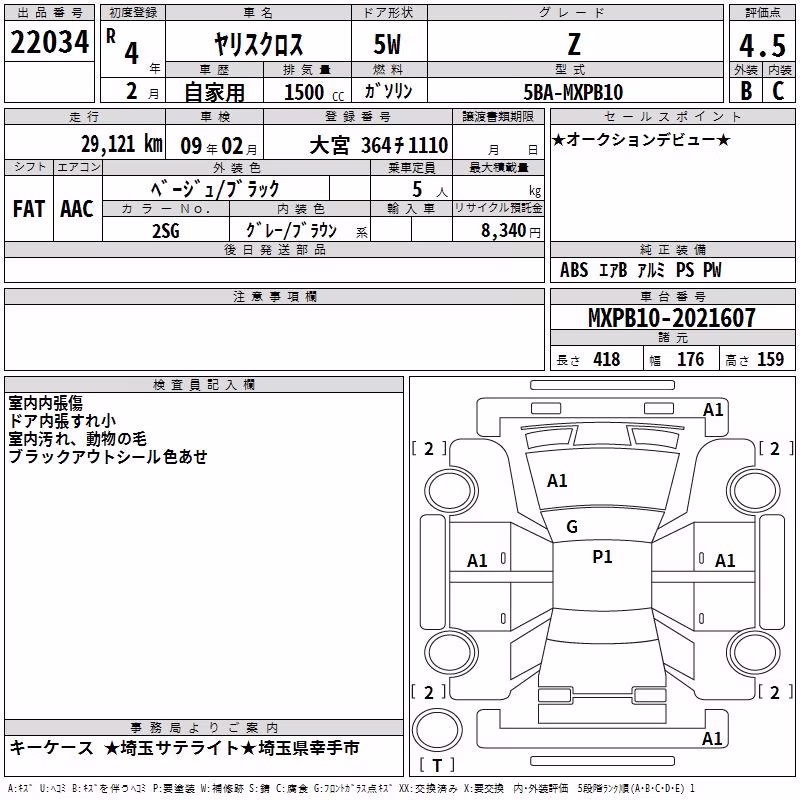800x800 pixels.
Task: Click the 出品番号 header
Action: click(49, 13)
